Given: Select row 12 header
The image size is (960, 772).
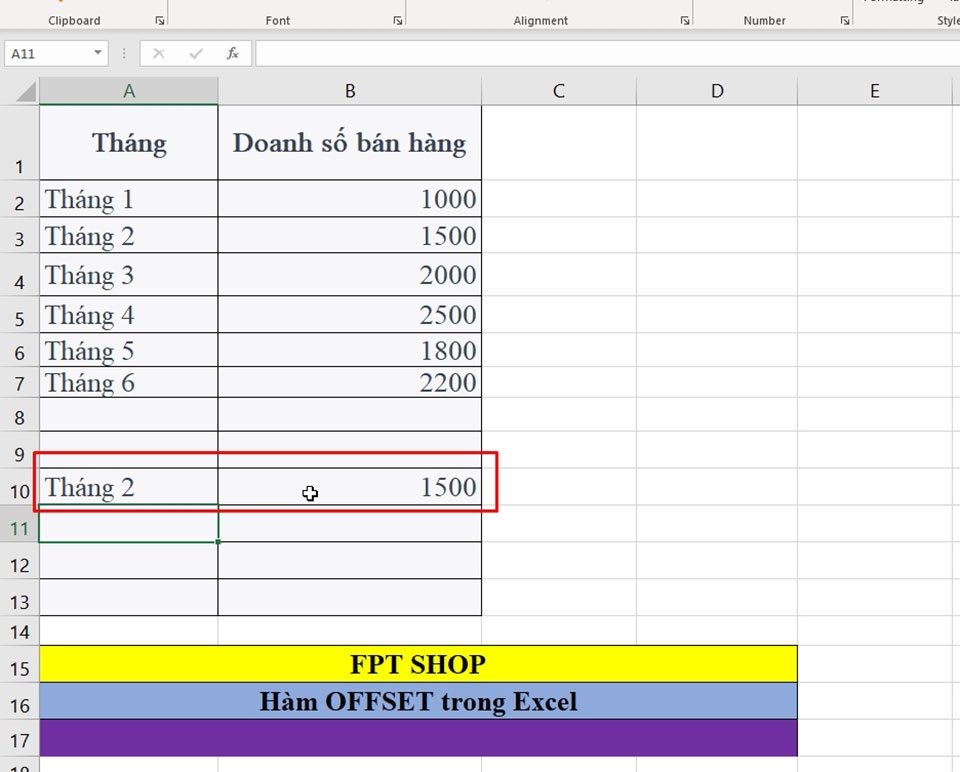Looking at the screenshot, I should click(x=20, y=561).
